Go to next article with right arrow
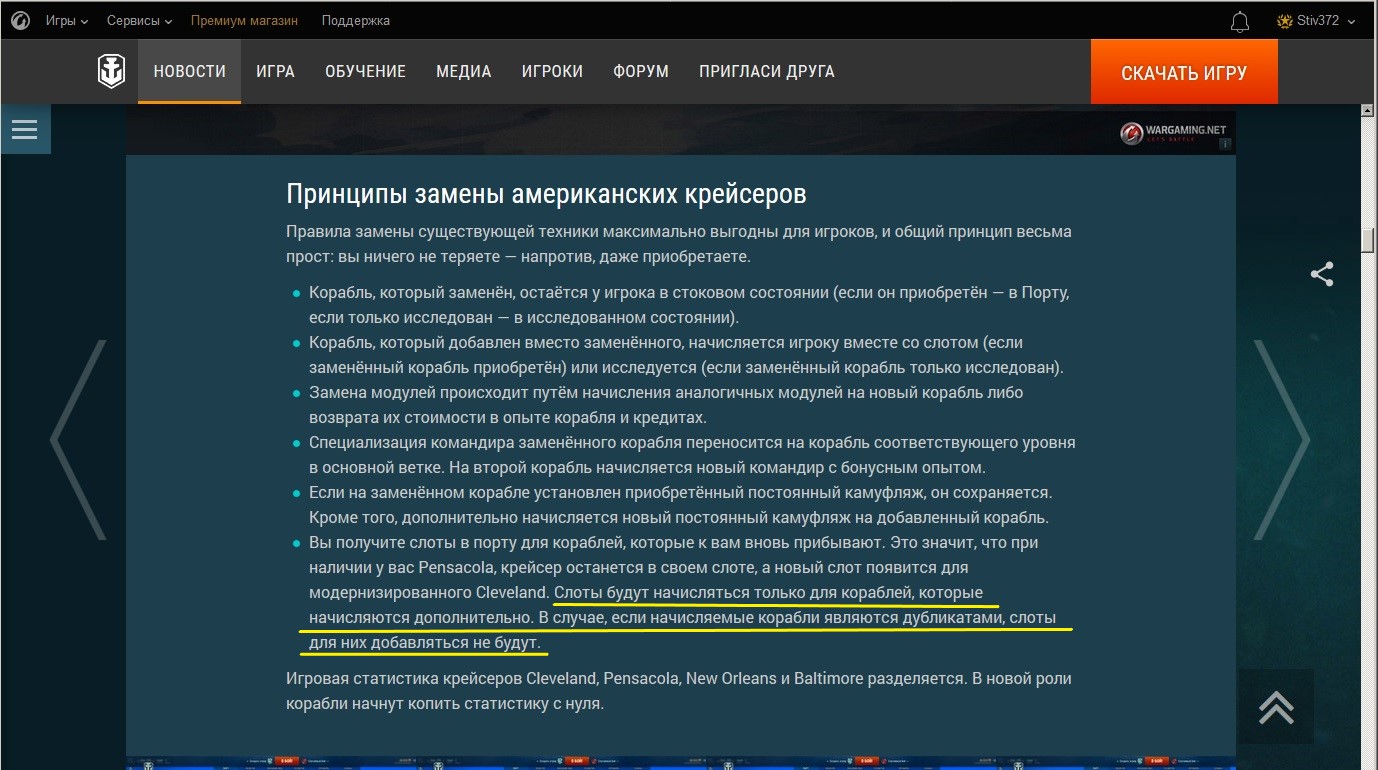This screenshot has height=770, width=1378. [1282, 440]
